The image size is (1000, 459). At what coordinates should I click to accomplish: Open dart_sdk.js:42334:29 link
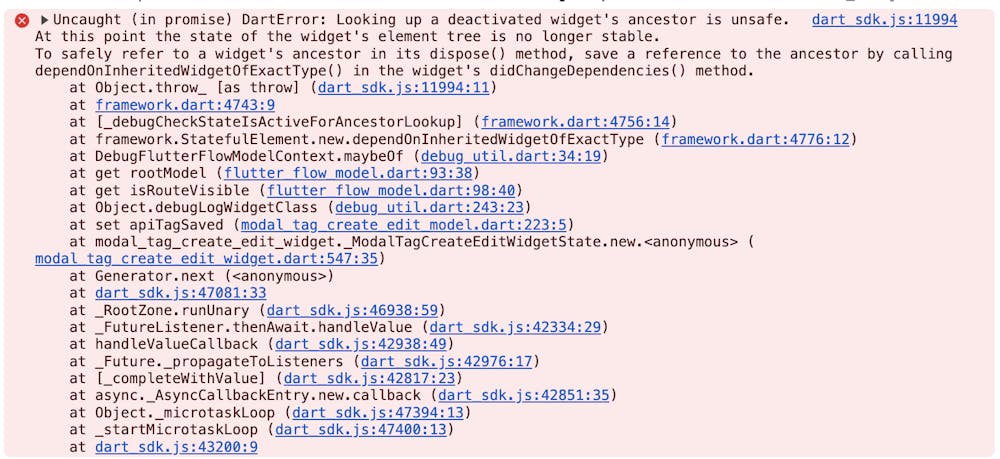coord(515,328)
